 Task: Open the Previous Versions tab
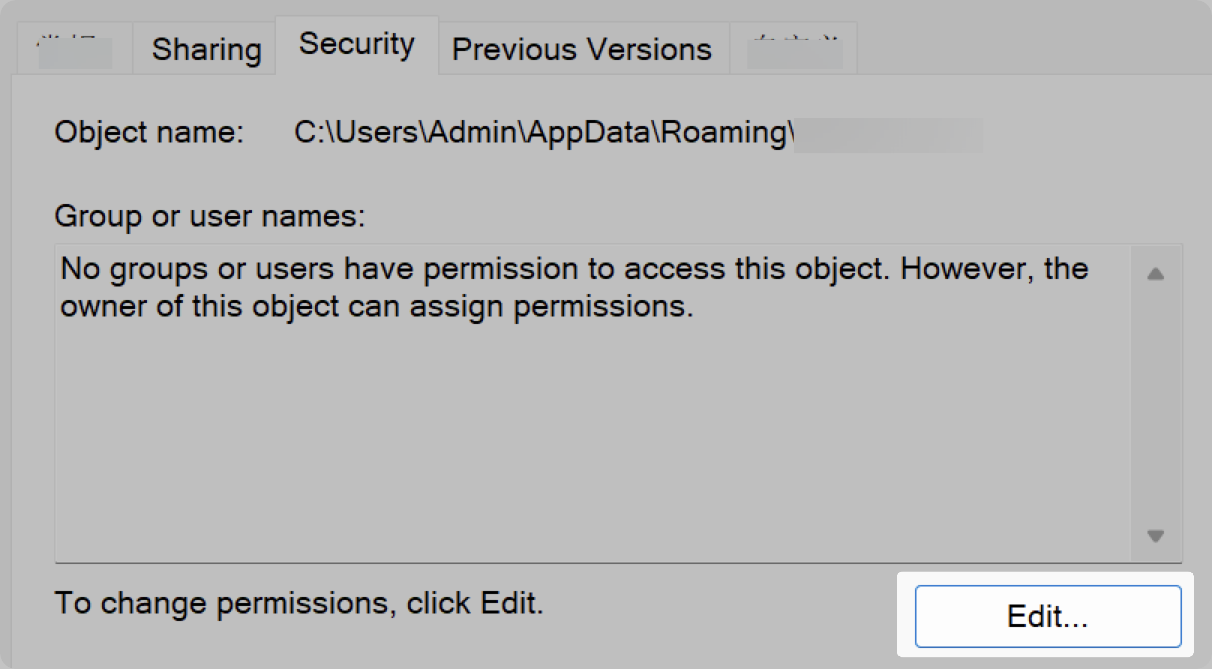(x=582, y=50)
